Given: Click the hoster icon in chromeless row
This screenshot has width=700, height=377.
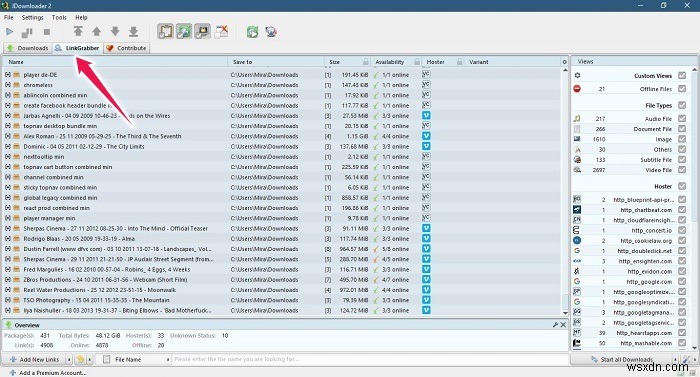Looking at the screenshot, I should [x=426, y=85].
